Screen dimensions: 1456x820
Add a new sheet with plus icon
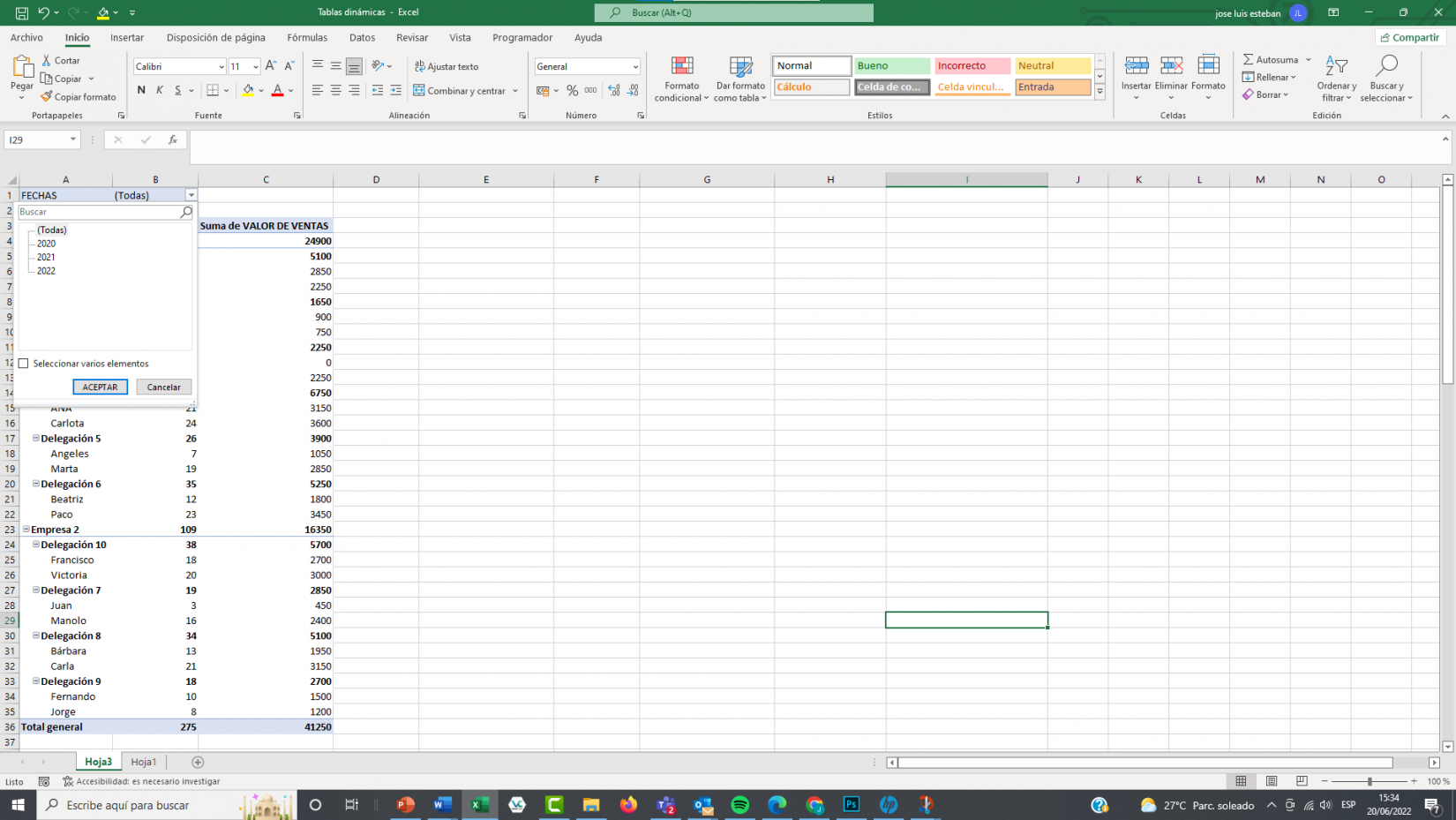[x=198, y=762]
